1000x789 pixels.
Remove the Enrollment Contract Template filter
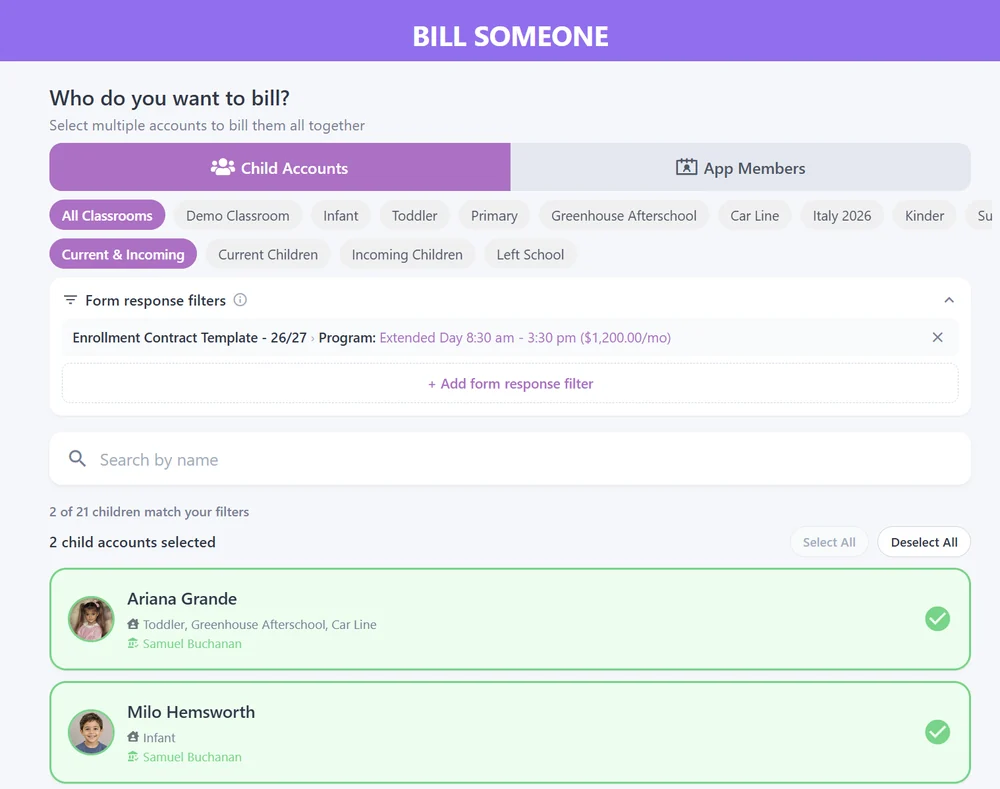pyautogui.click(x=937, y=337)
